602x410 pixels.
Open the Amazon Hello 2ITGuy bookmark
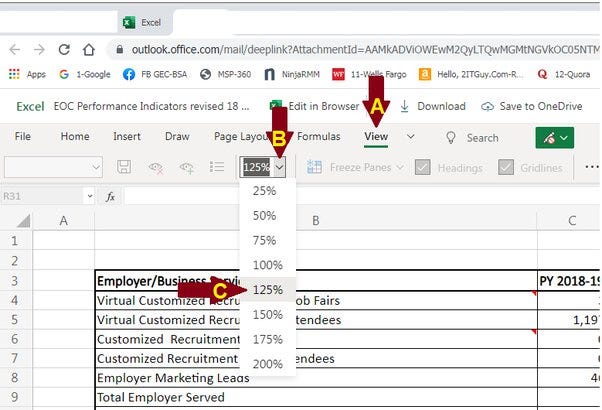[471, 74]
